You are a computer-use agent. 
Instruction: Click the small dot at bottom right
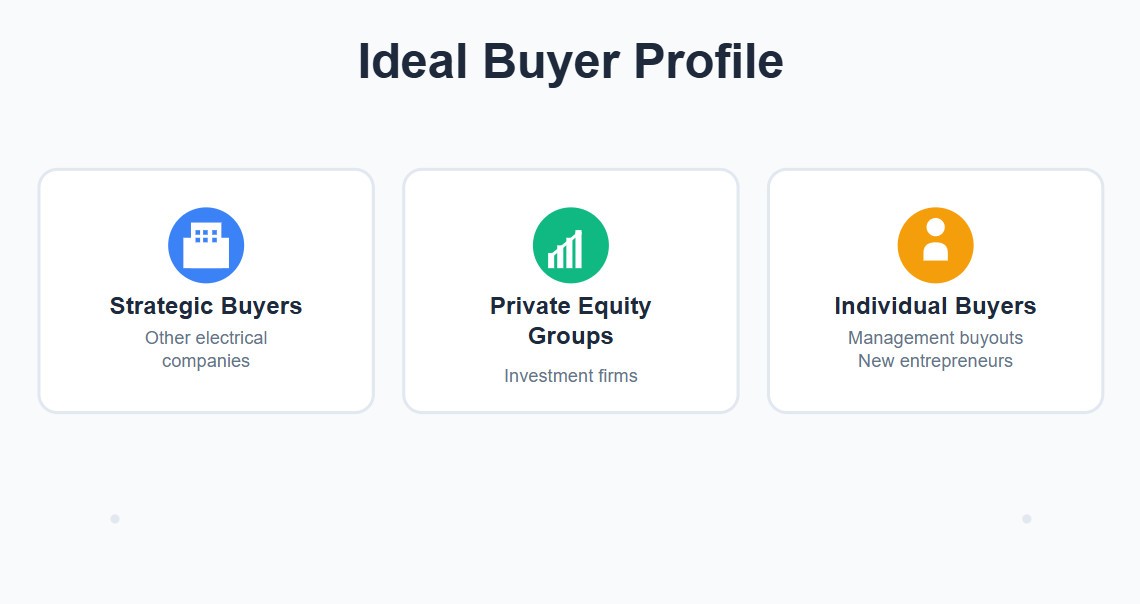coord(1027,519)
